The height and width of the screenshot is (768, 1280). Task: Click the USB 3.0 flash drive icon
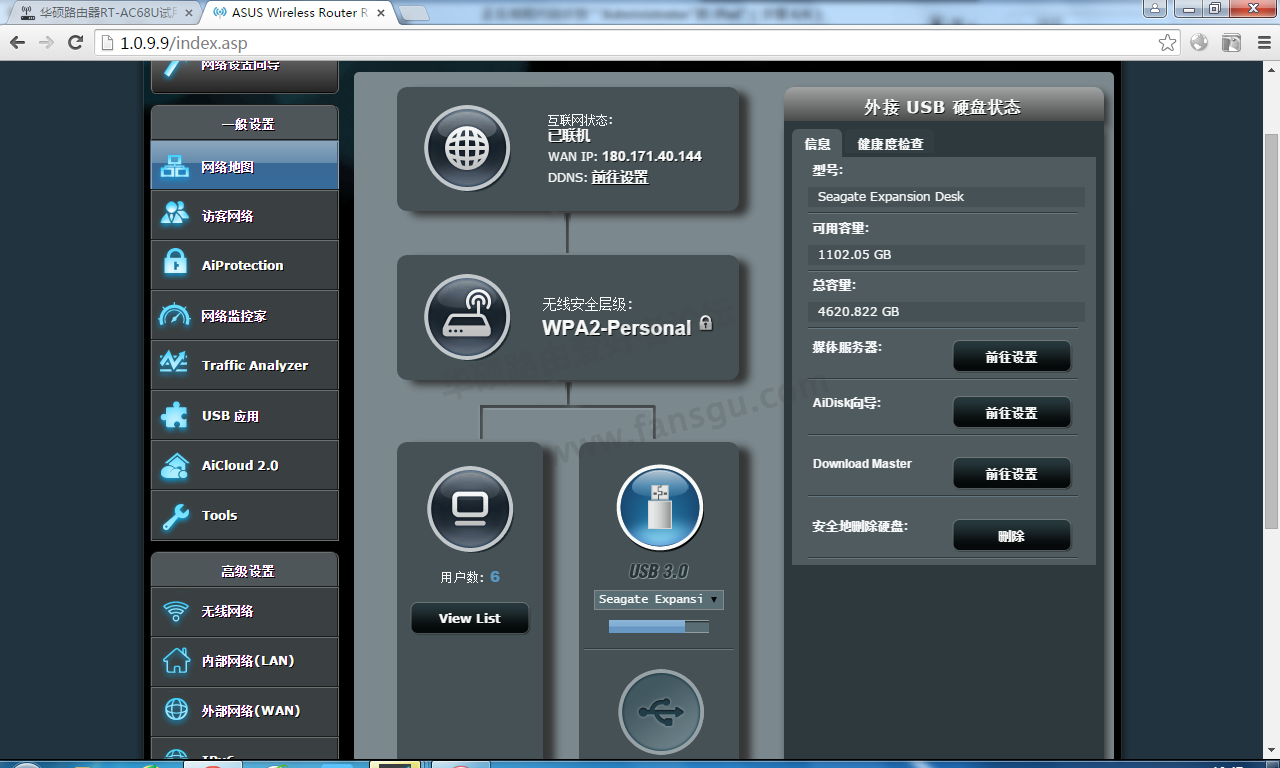[660, 508]
